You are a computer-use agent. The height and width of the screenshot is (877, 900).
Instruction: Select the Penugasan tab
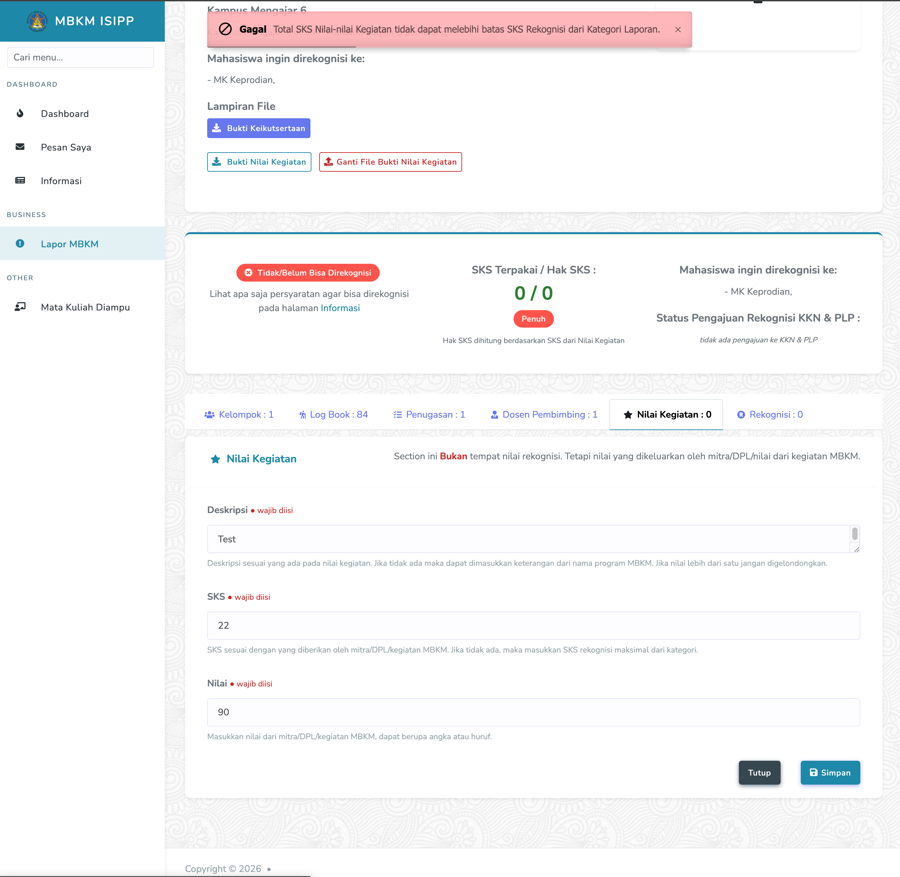(429, 415)
